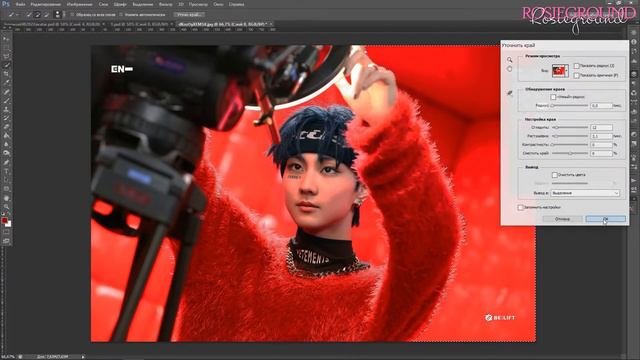Select the Eraser tool
The height and width of the screenshot is (360, 640).
(6, 127)
